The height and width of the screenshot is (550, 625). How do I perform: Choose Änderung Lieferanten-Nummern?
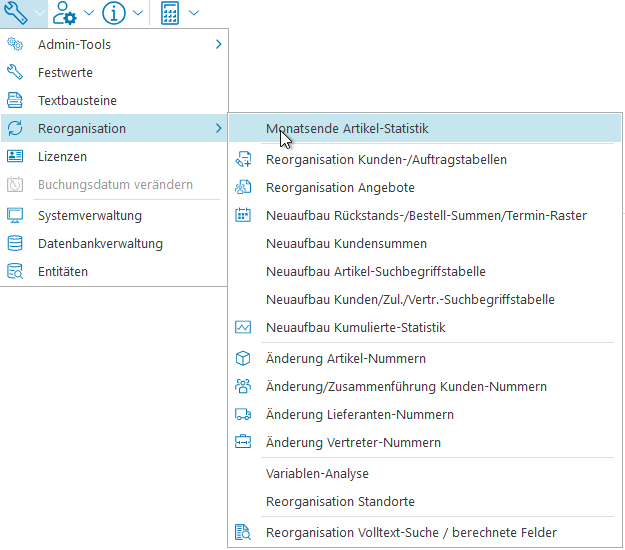pyautogui.click(x=360, y=414)
